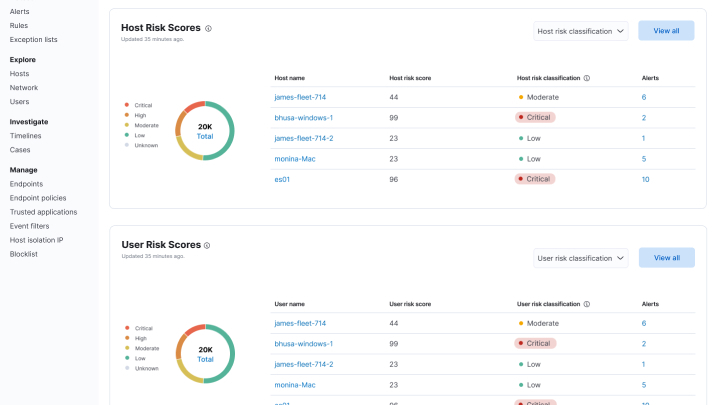Click info icon beside User Risk Scores title
The width and height of the screenshot is (720, 405).
click(208, 245)
